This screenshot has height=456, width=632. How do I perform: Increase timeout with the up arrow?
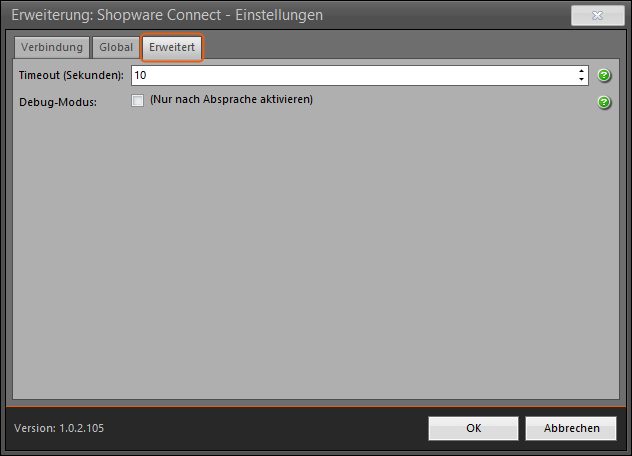(581, 71)
